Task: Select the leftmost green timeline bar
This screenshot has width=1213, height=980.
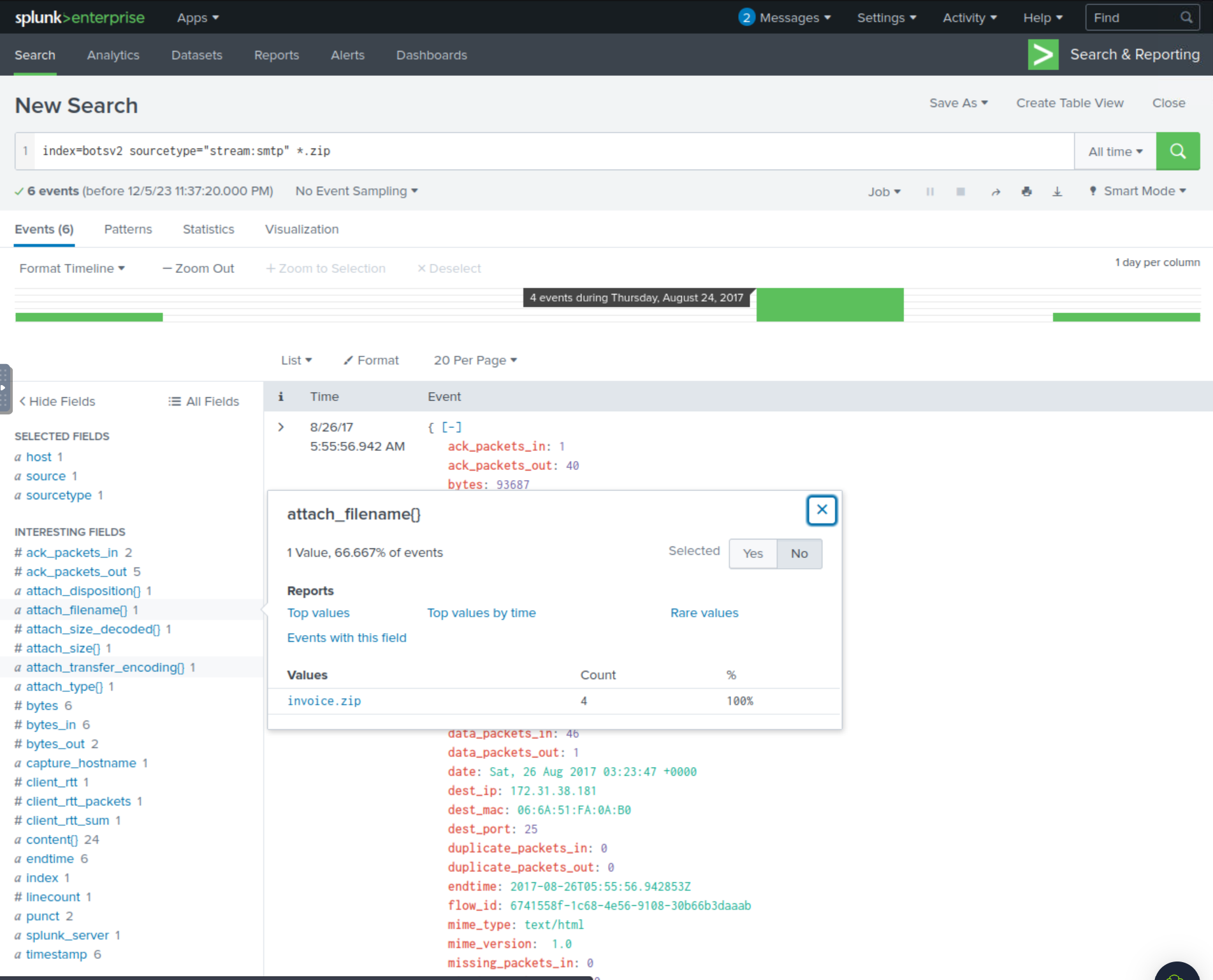Action: pyautogui.click(x=89, y=317)
